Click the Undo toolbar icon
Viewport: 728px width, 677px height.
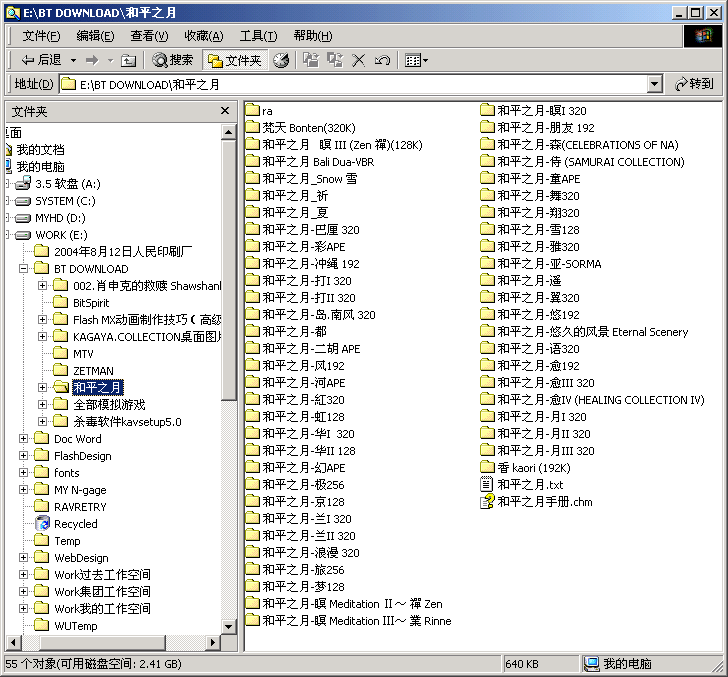tap(382, 60)
